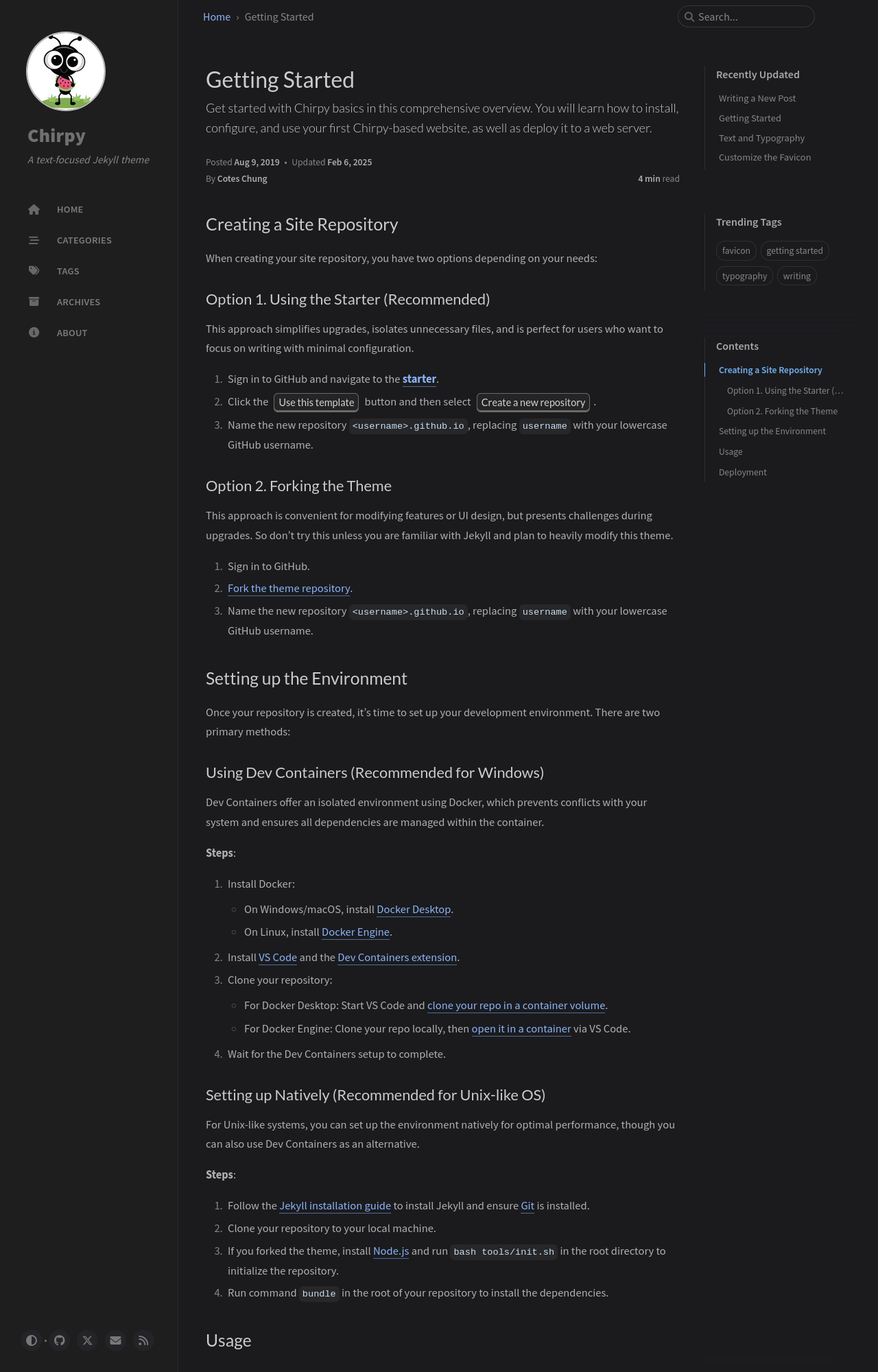878x1372 pixels.
Task: Jump to Option 2. Forking the Theme in Contents
Action: coord(782,411)
